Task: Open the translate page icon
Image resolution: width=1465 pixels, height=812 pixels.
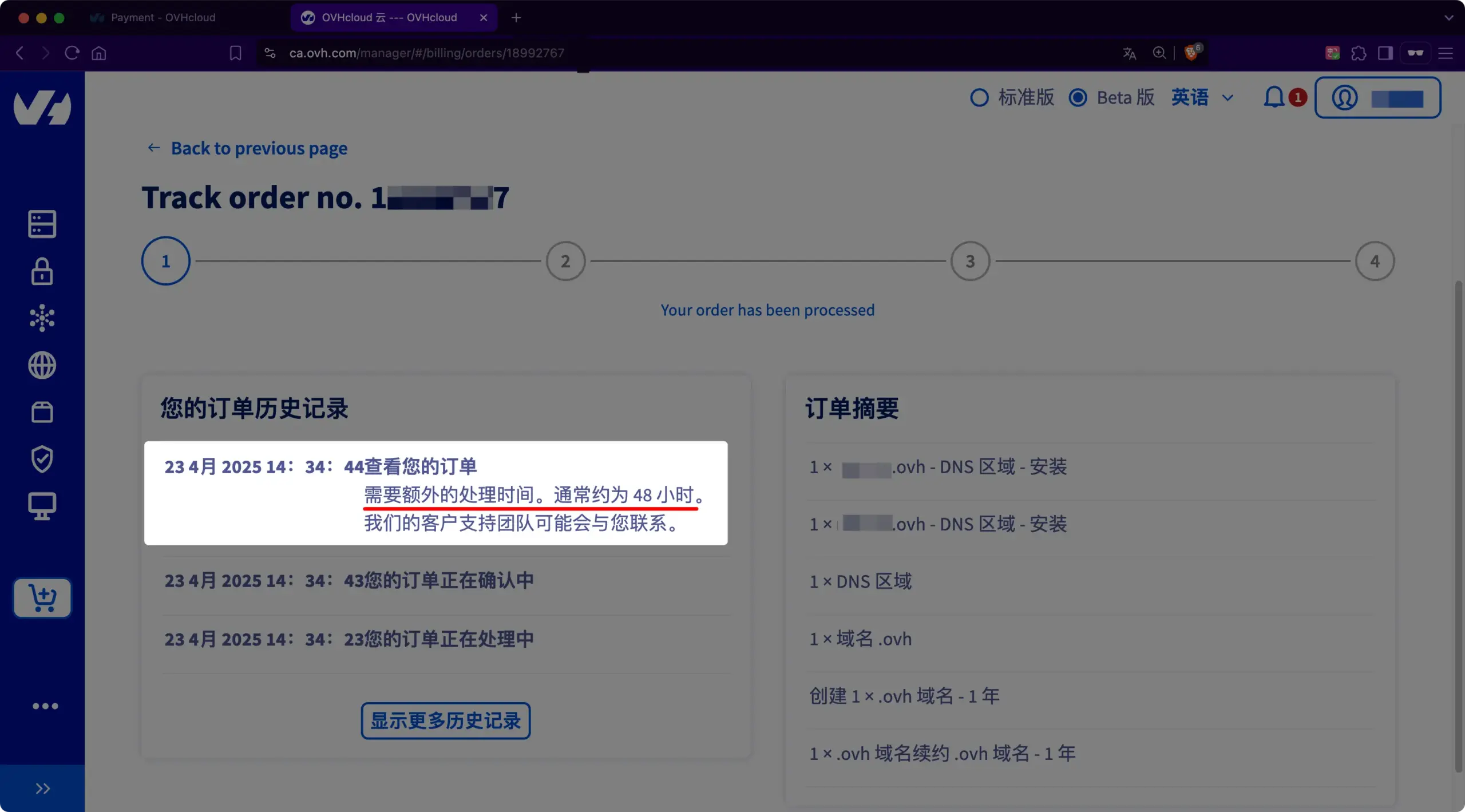Action: tap(1129, 53)
